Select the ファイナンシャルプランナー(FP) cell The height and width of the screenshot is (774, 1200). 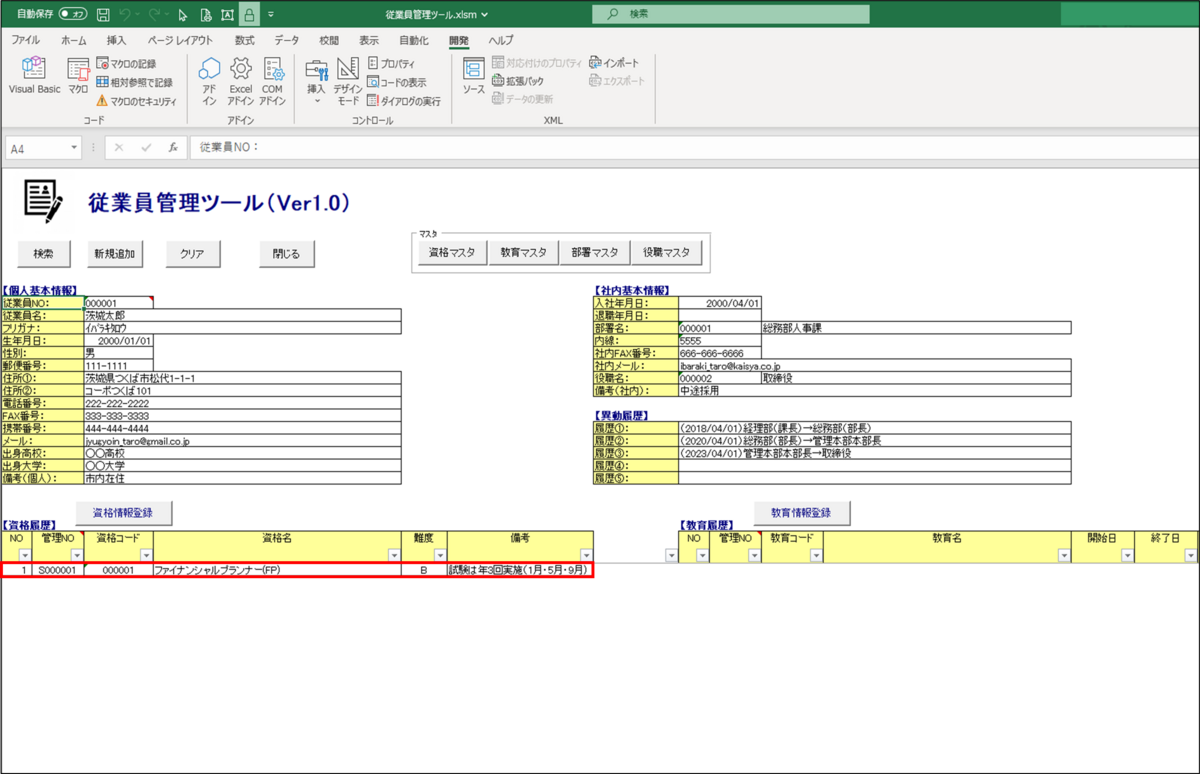(x=277, y=570)
